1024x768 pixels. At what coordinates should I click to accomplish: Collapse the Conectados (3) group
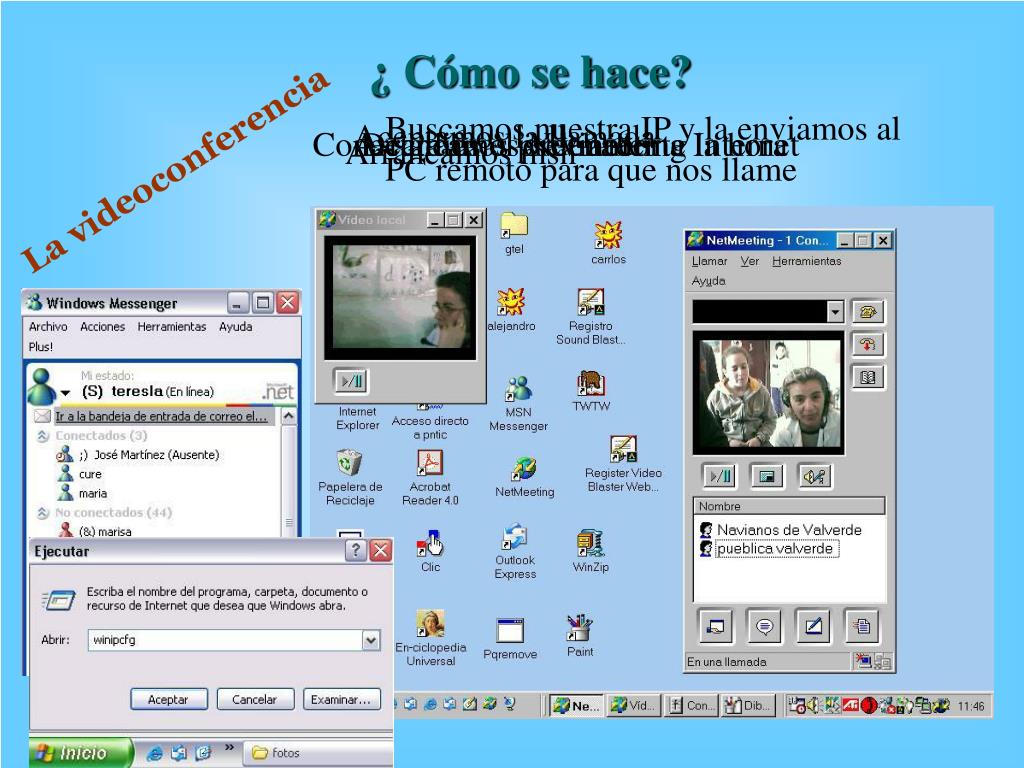pyautogui.click(x=43, y=436)
